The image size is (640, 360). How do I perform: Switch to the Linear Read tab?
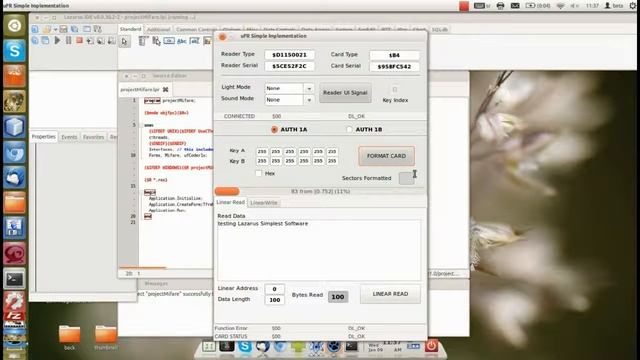(x=230, y=202)
